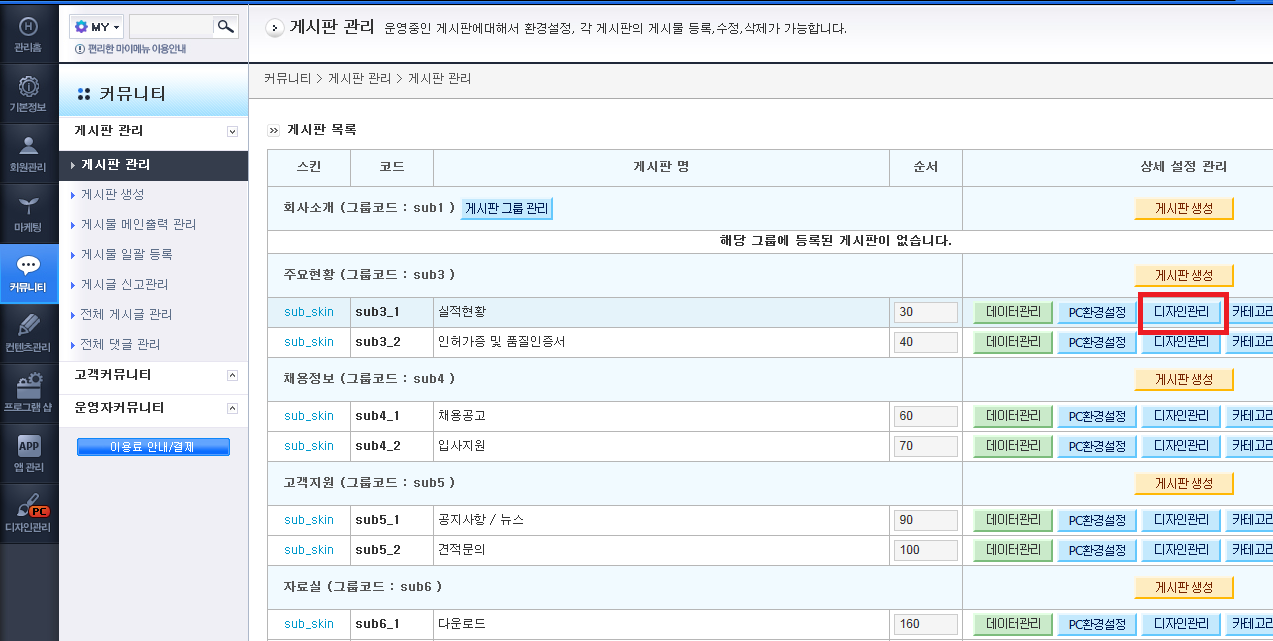This screenshot has height=641, width=1273.
Task: Open the 관리홈 sidebar icon
Action: pyautogui.click(x=29, y=33)
